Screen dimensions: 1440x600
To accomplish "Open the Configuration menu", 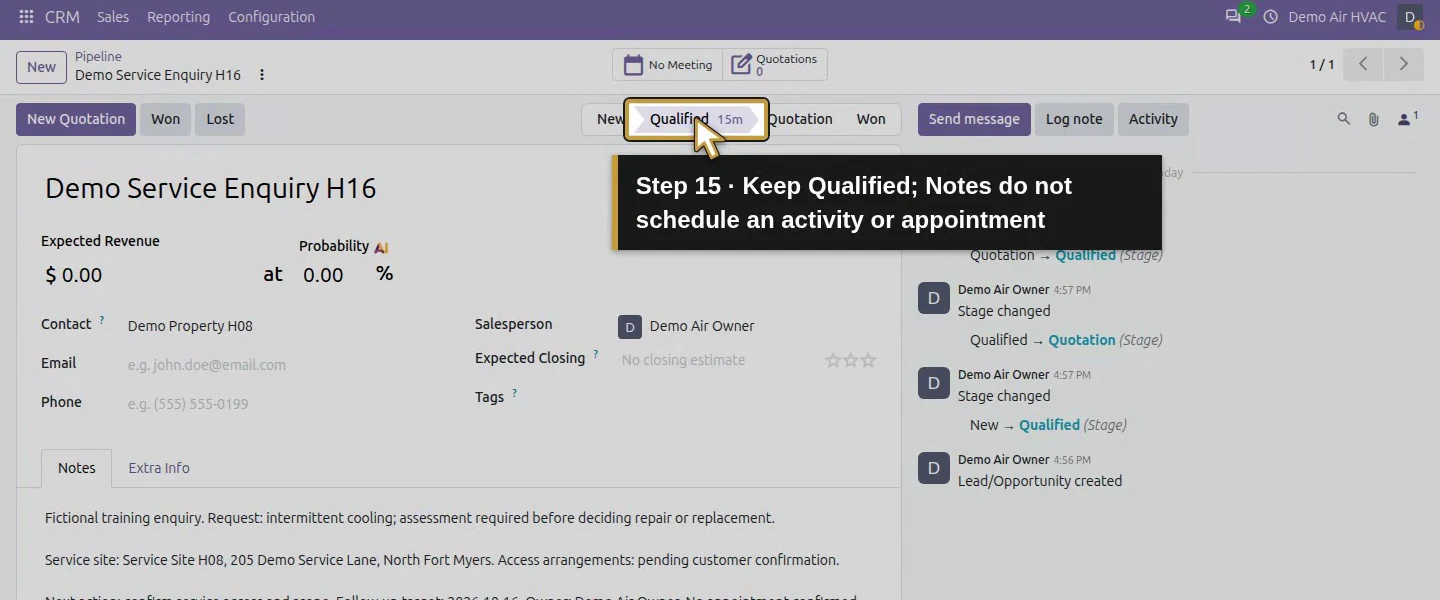I will coord(271,17).
